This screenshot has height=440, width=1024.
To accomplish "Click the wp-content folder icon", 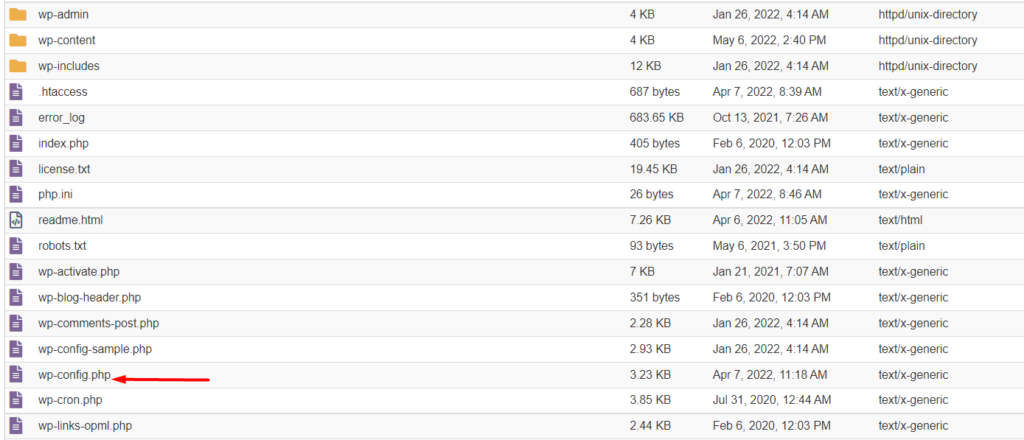I will [x=17, y=40].
